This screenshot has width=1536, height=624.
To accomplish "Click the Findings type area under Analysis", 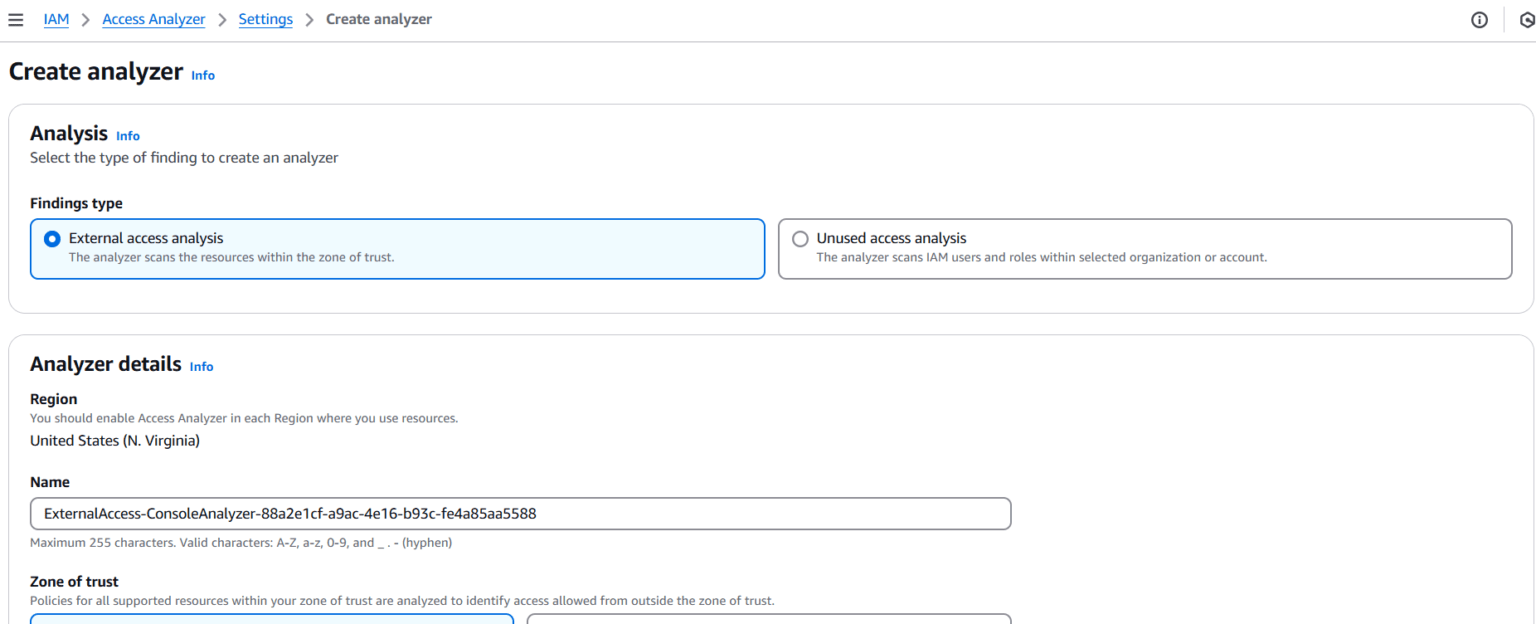I will click(76, 203).
